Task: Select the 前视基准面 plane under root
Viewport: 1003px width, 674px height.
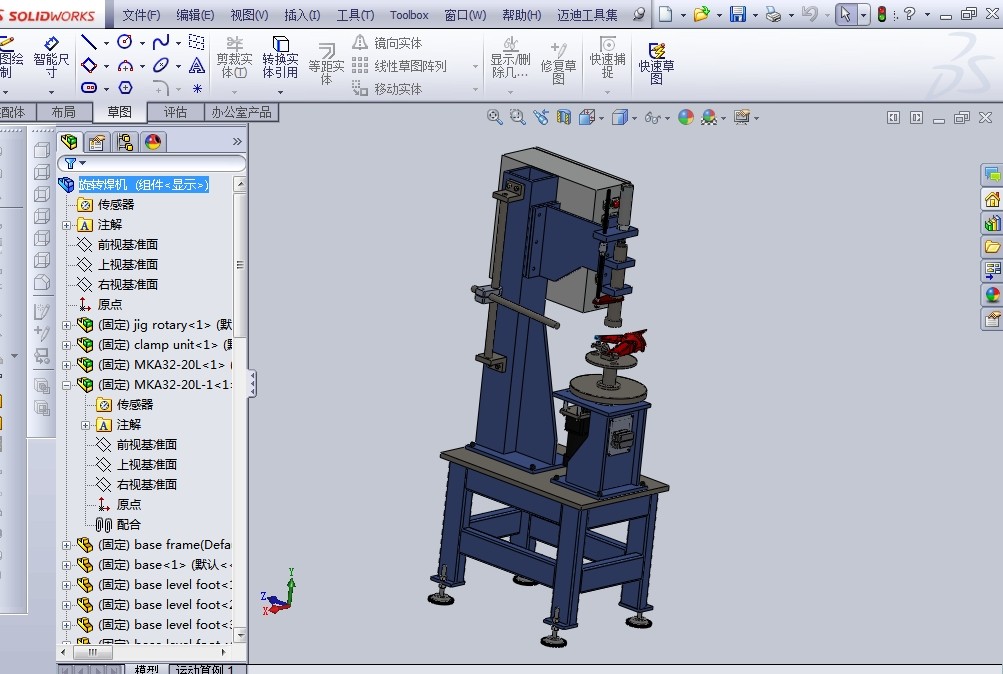Action: [x=127, y=245]
